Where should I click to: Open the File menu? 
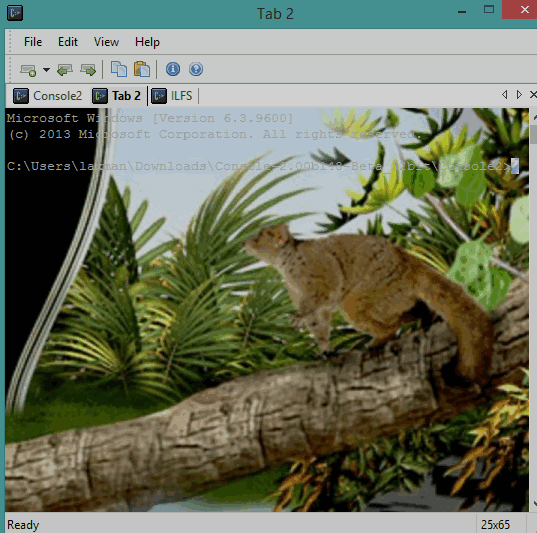tap(33, 42)
